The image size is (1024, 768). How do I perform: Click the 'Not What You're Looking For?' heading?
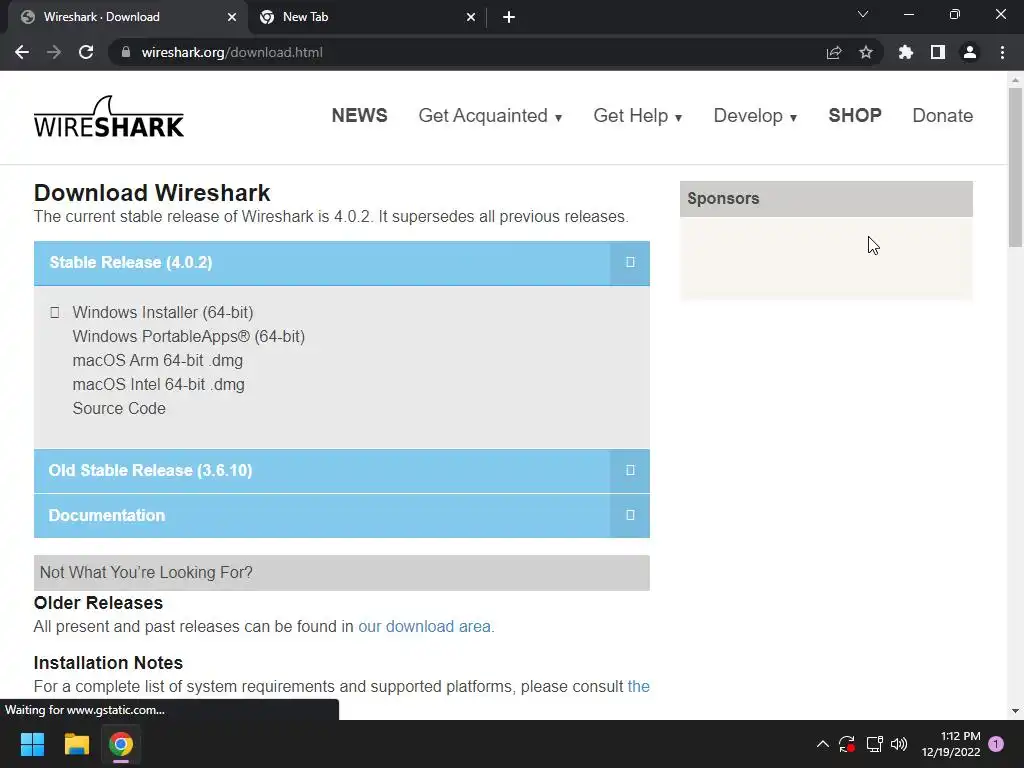pos(342,573)
